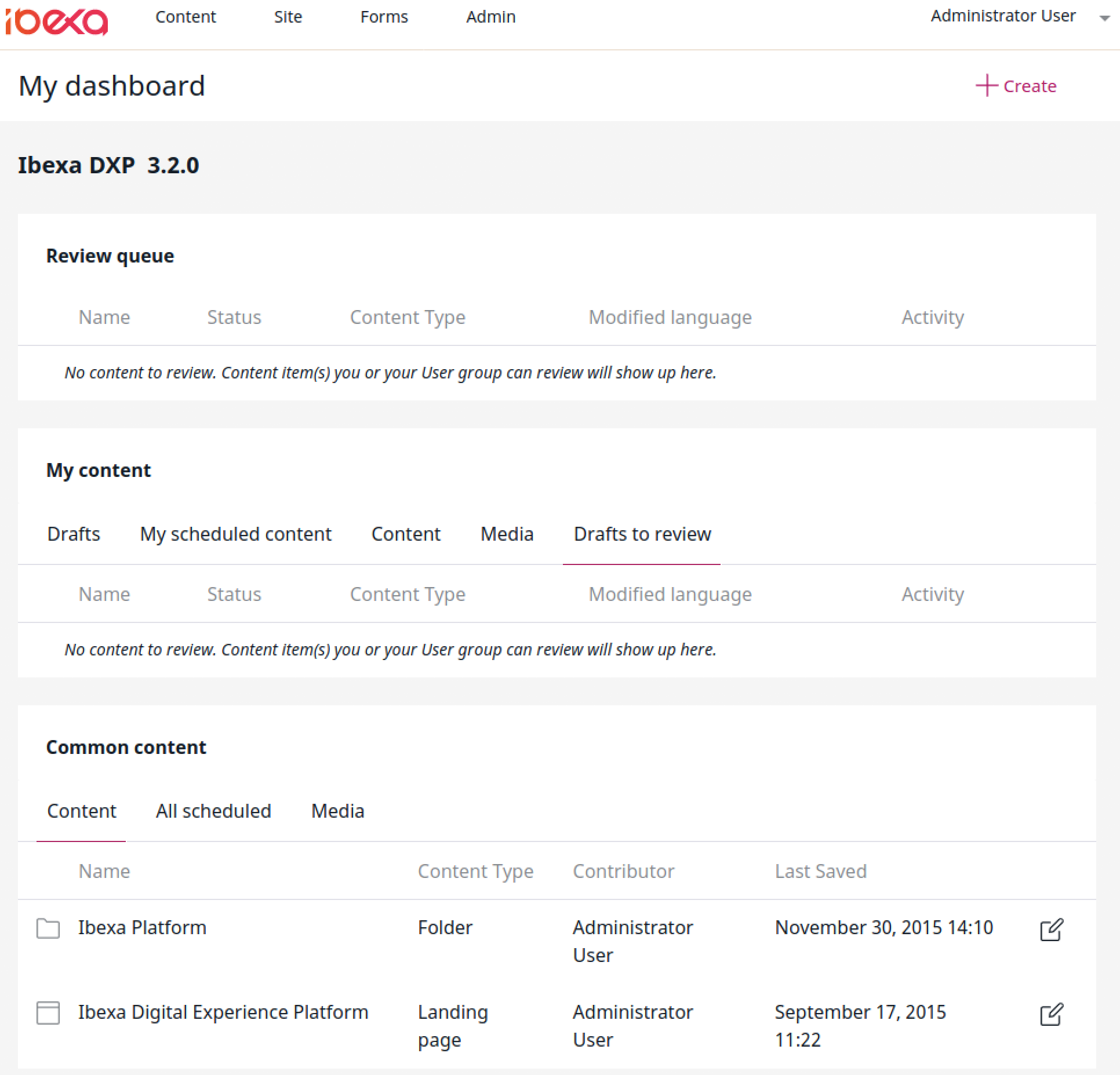Image resolution: width=1120 pixels, height=1075 pixels.
Task: Select the Content tab in My content
Action: 406,534
